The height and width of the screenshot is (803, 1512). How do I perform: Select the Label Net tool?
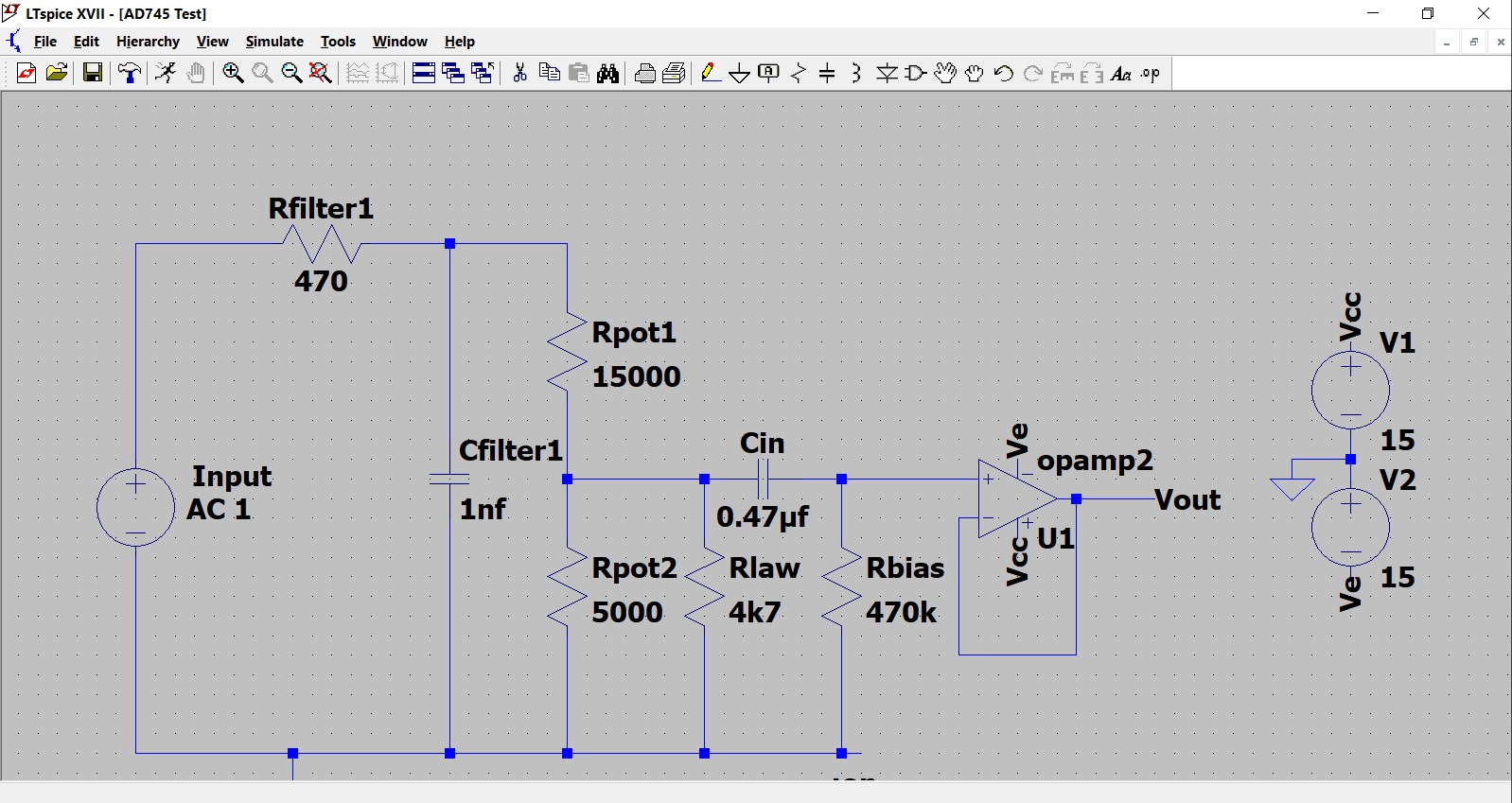769,74
